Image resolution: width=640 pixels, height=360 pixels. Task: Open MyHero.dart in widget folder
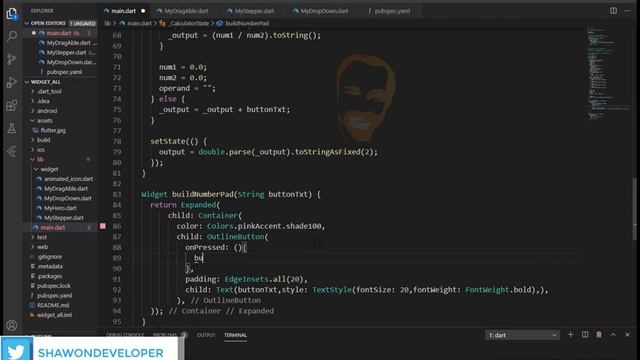pyautogui.click(x=60, y=208)
